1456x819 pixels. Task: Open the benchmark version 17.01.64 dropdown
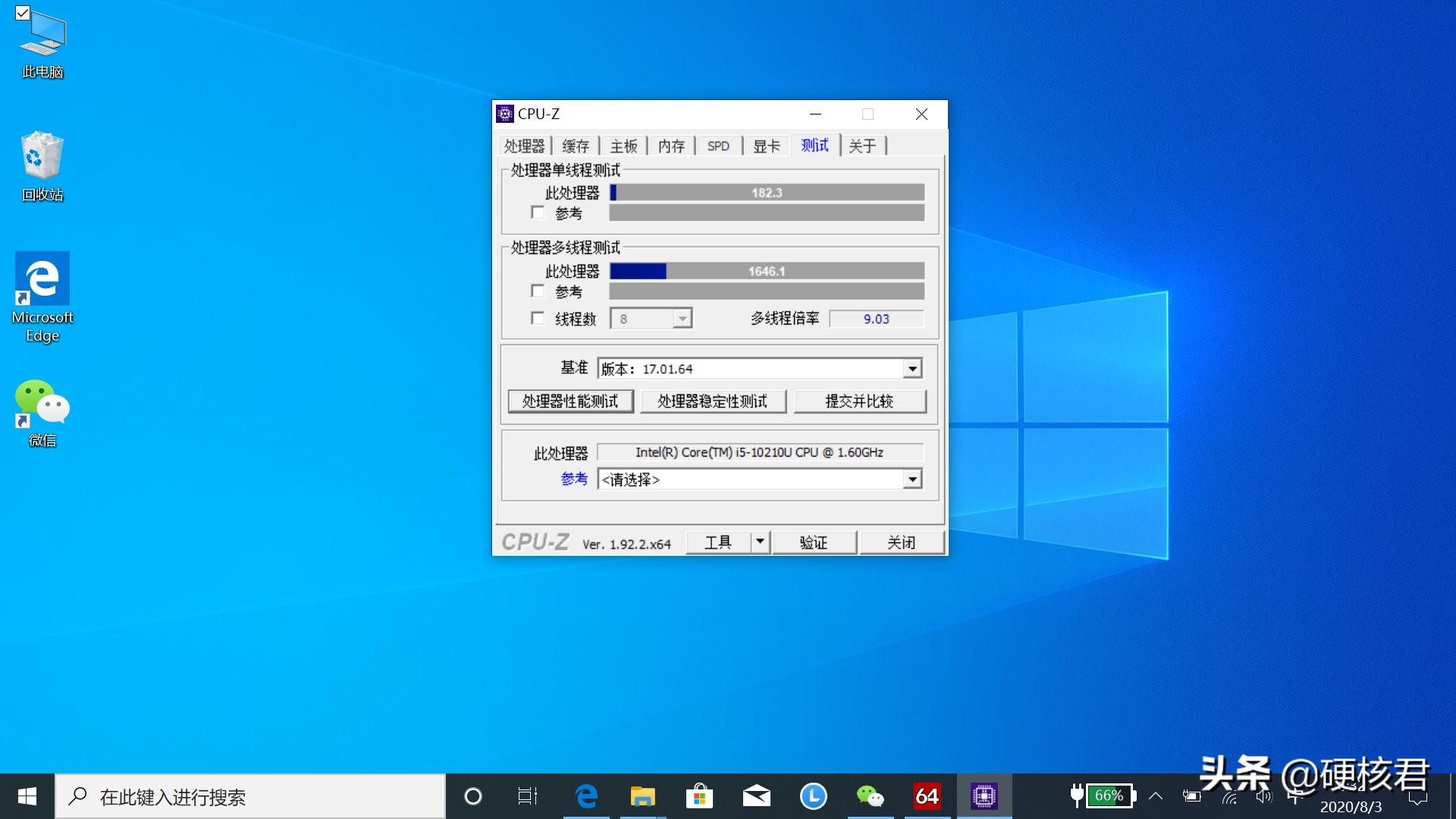pyautogui.click(x=912, y=369)
